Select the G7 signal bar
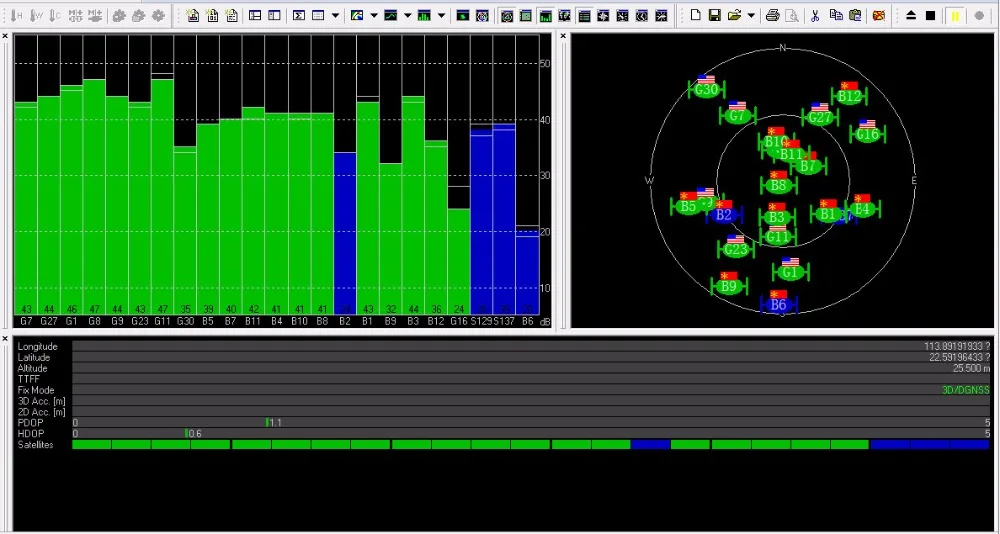 pos(26,208)
